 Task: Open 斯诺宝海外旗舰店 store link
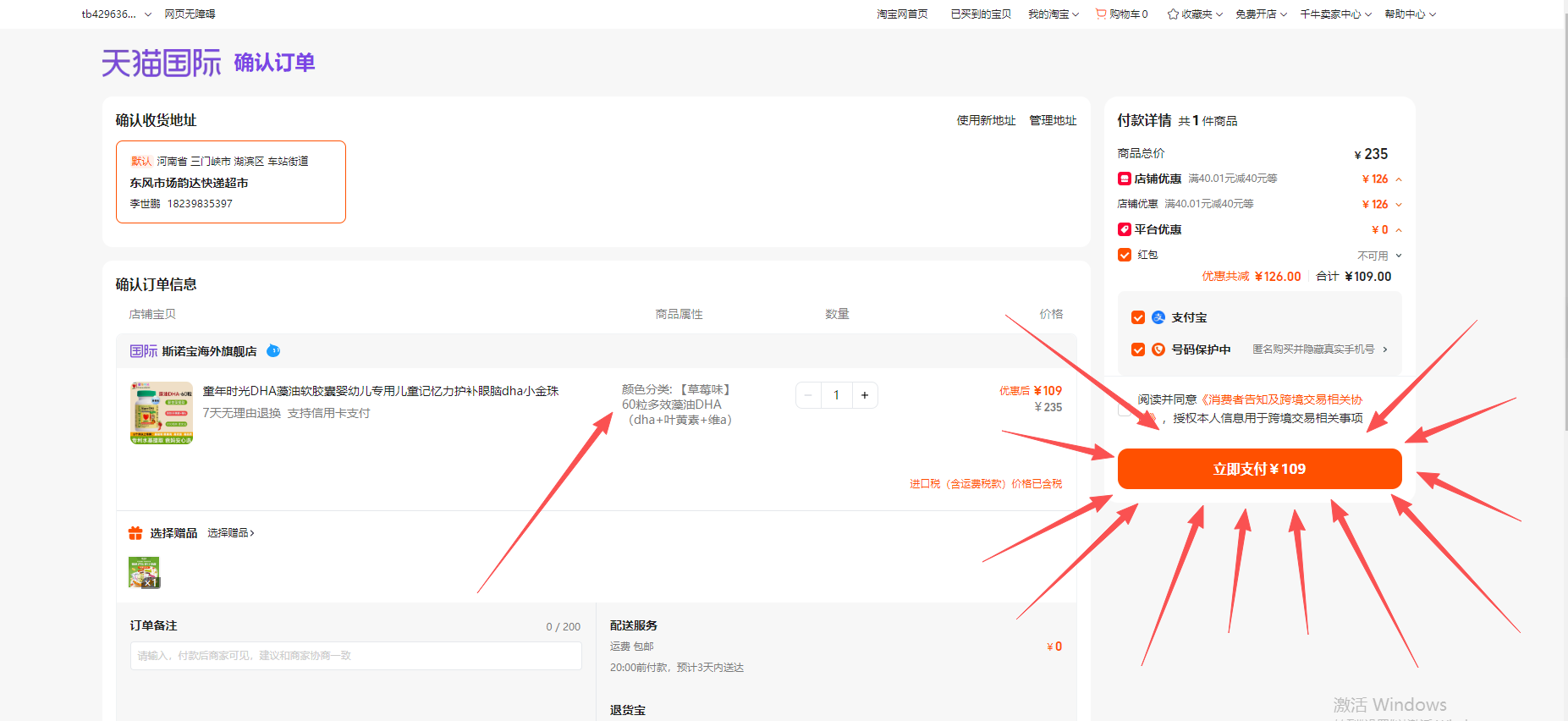point(209,351)
